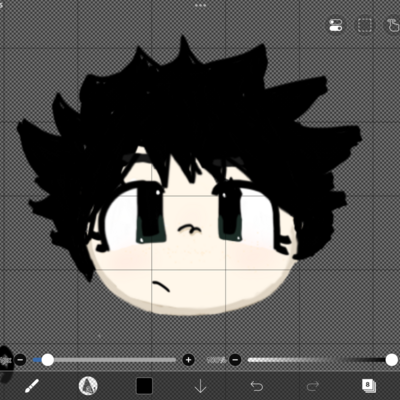Click the checkered opacity gradient track
This screenshot has height=400, width=400.
tap(317, 360)
